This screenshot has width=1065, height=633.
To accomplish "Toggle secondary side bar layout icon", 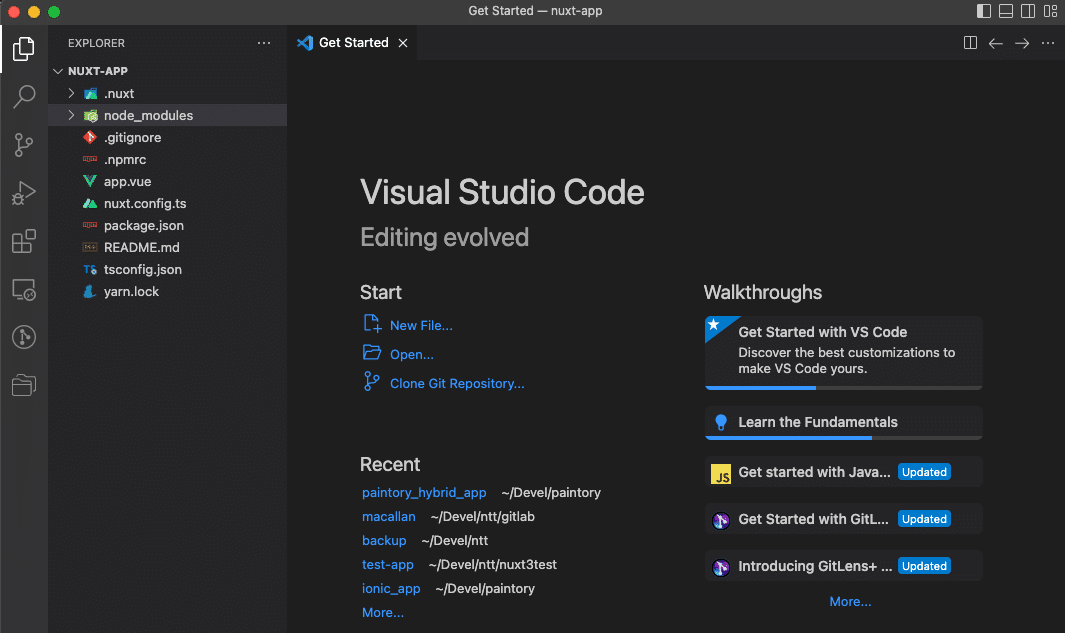I will point(1028,11).
